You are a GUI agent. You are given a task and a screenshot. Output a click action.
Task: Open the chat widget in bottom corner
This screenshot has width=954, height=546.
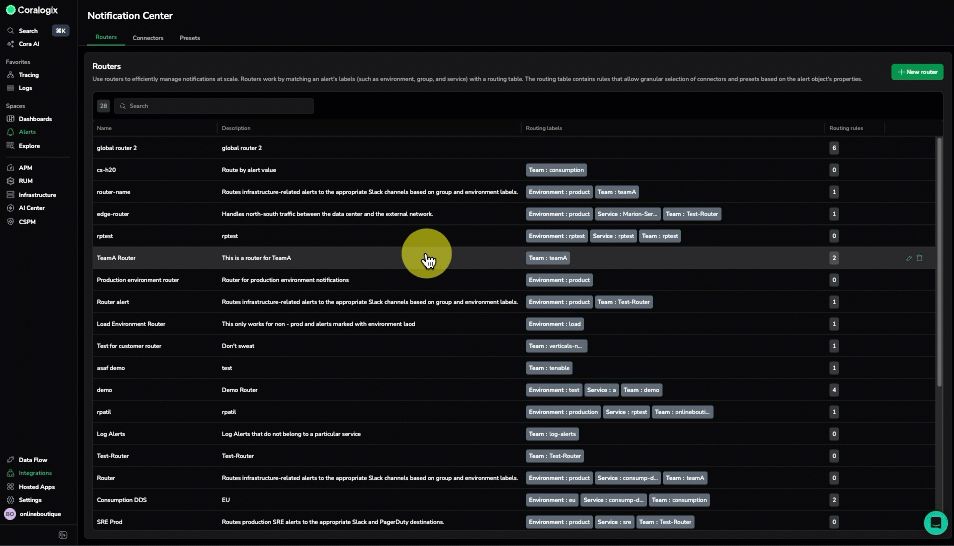click(x=935, y=522)
